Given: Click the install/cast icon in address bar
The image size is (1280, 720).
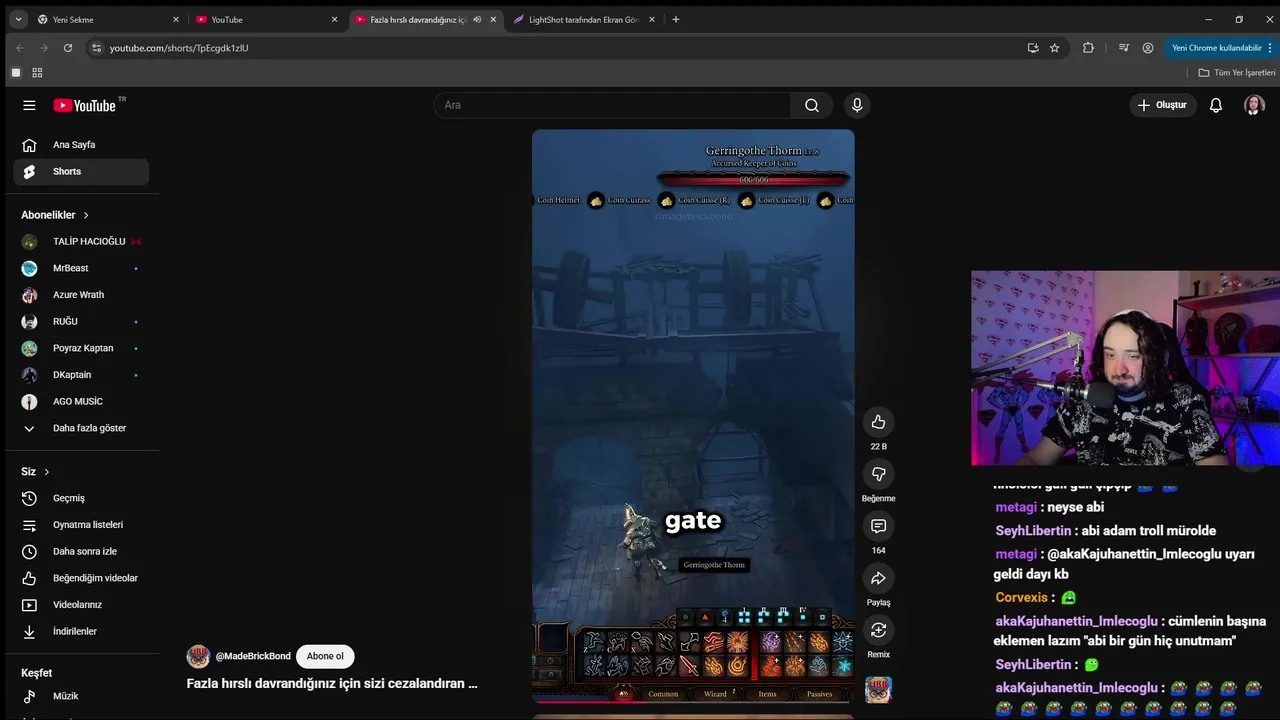Looking at the screenshot, I should click(1033, 47).
